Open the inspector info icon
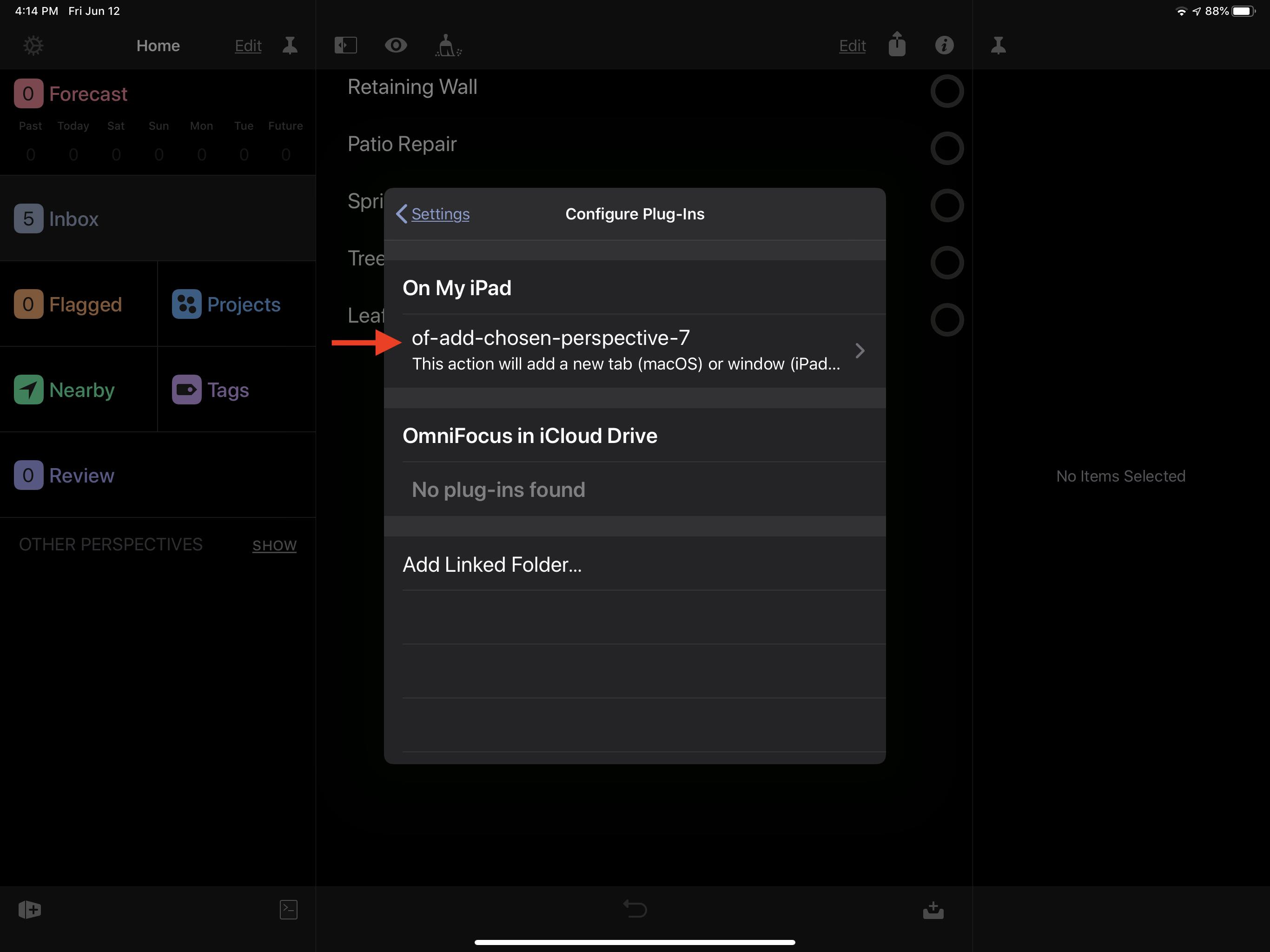The height and width of the screenshot is (952, 1270). click(x=944, y=46)
